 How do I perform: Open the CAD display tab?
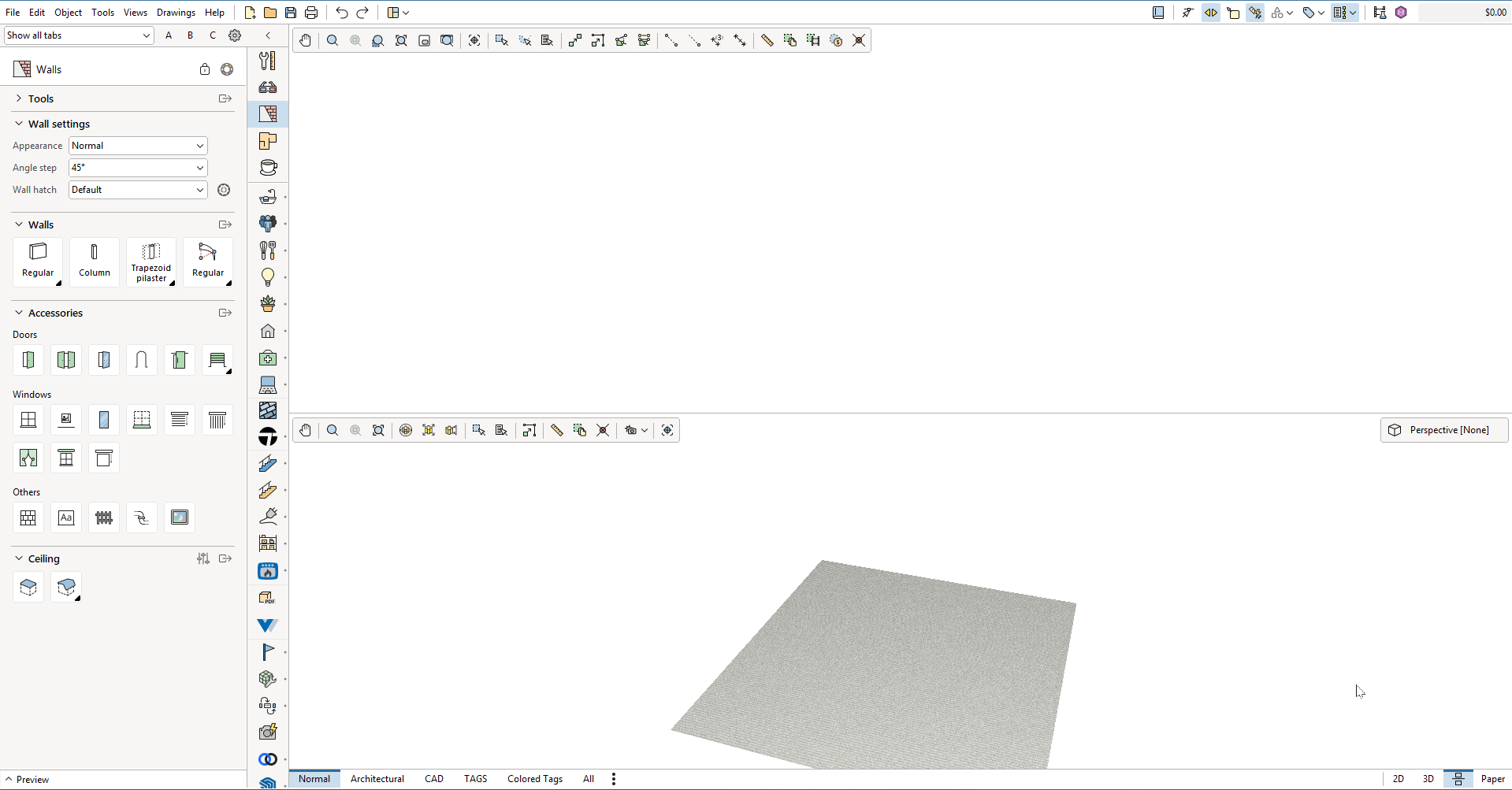(434, 779)
